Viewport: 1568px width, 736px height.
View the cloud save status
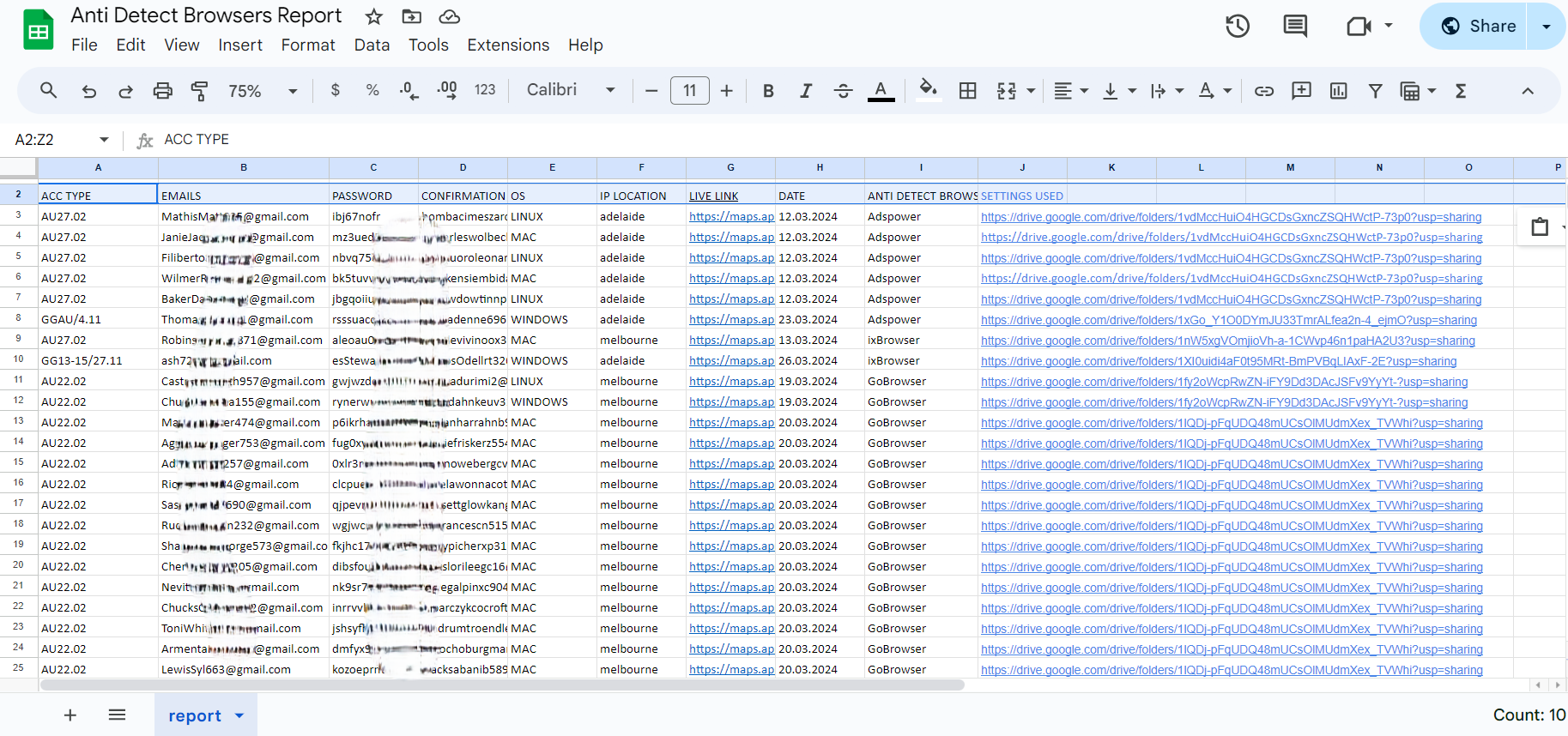point(450,16)
